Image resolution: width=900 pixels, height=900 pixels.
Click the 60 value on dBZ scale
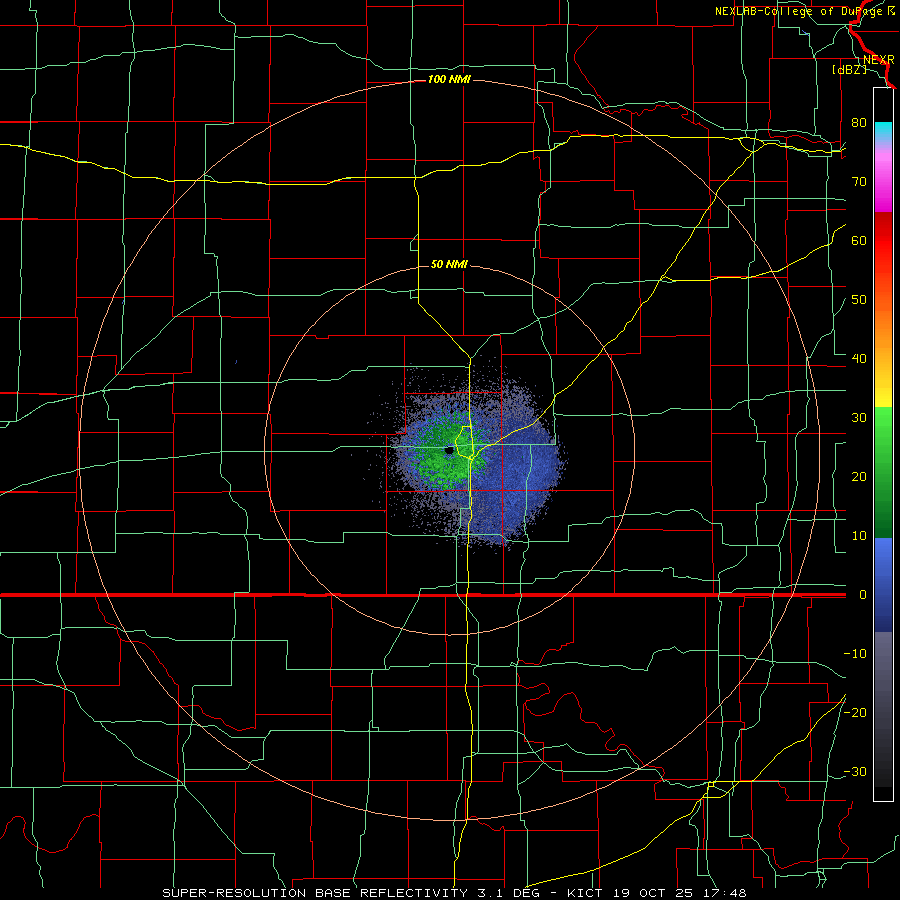(x=859, y=240)
